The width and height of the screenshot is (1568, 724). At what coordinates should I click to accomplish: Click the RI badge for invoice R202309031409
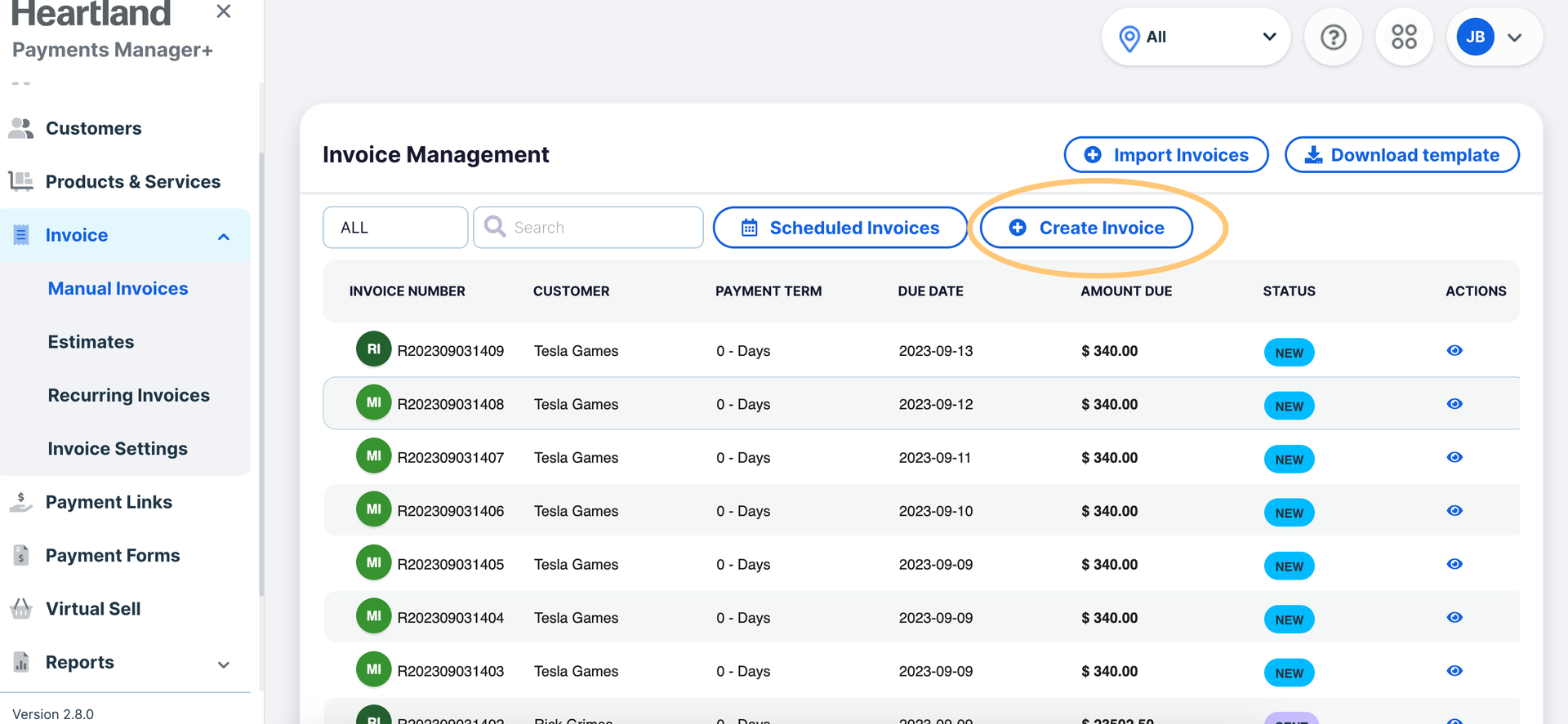point(373,349)
